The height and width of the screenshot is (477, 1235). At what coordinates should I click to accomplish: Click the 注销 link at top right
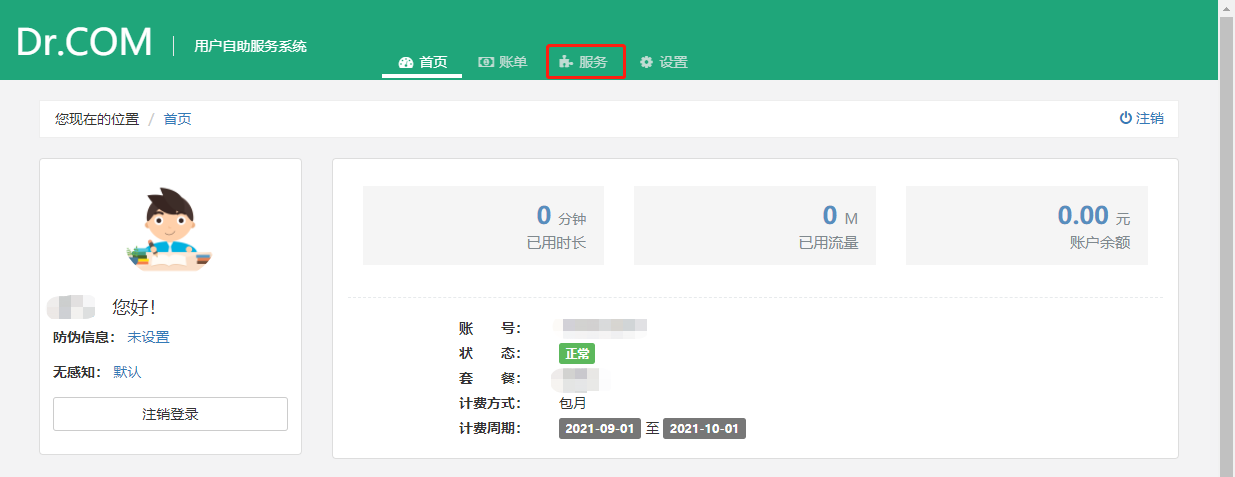pos(1149,118)
